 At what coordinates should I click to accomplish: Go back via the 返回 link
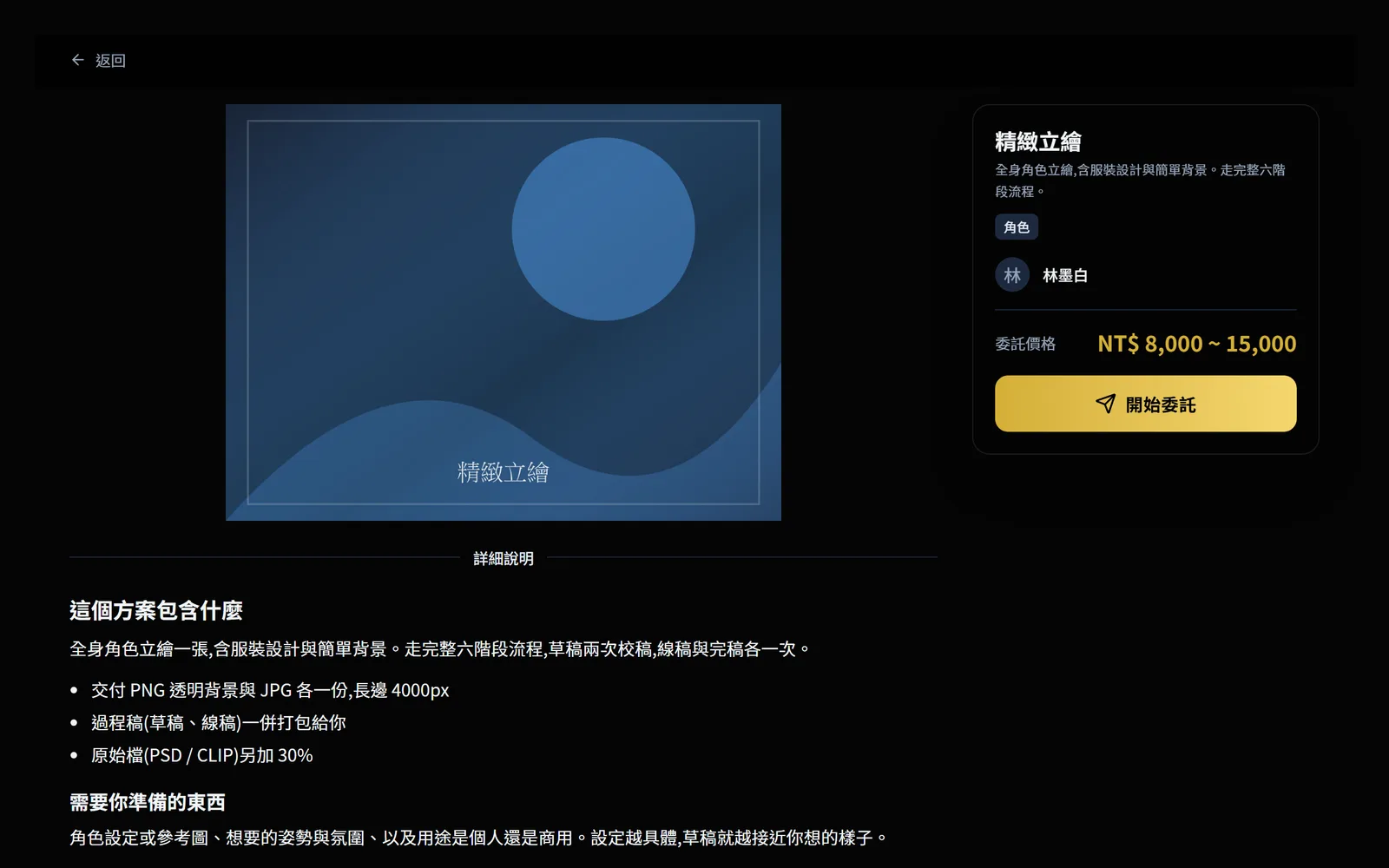tap(98, 60)
